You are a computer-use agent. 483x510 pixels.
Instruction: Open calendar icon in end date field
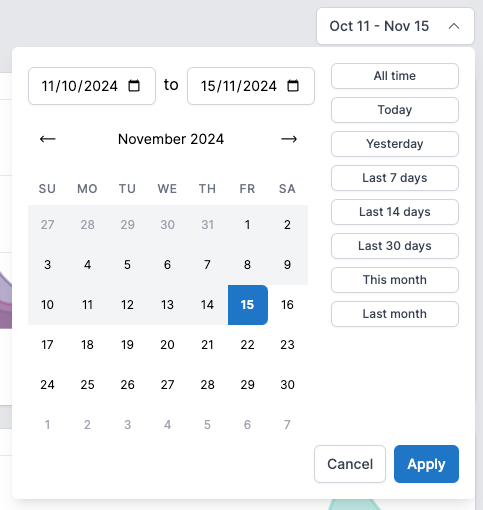[293, 86]
